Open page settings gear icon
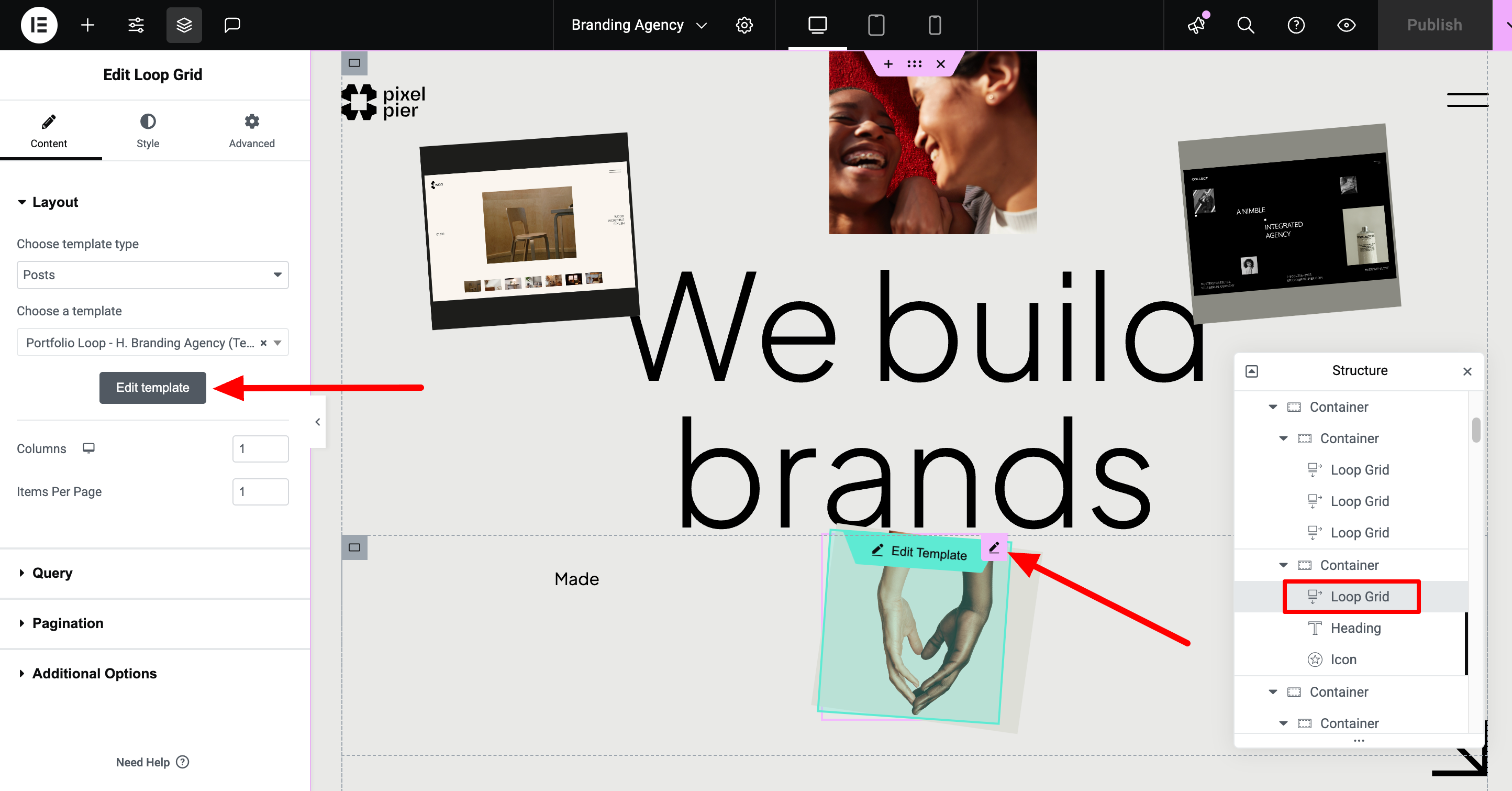Image resolution: width=1512 pixels, height=791 pixels. coord(744,25)
